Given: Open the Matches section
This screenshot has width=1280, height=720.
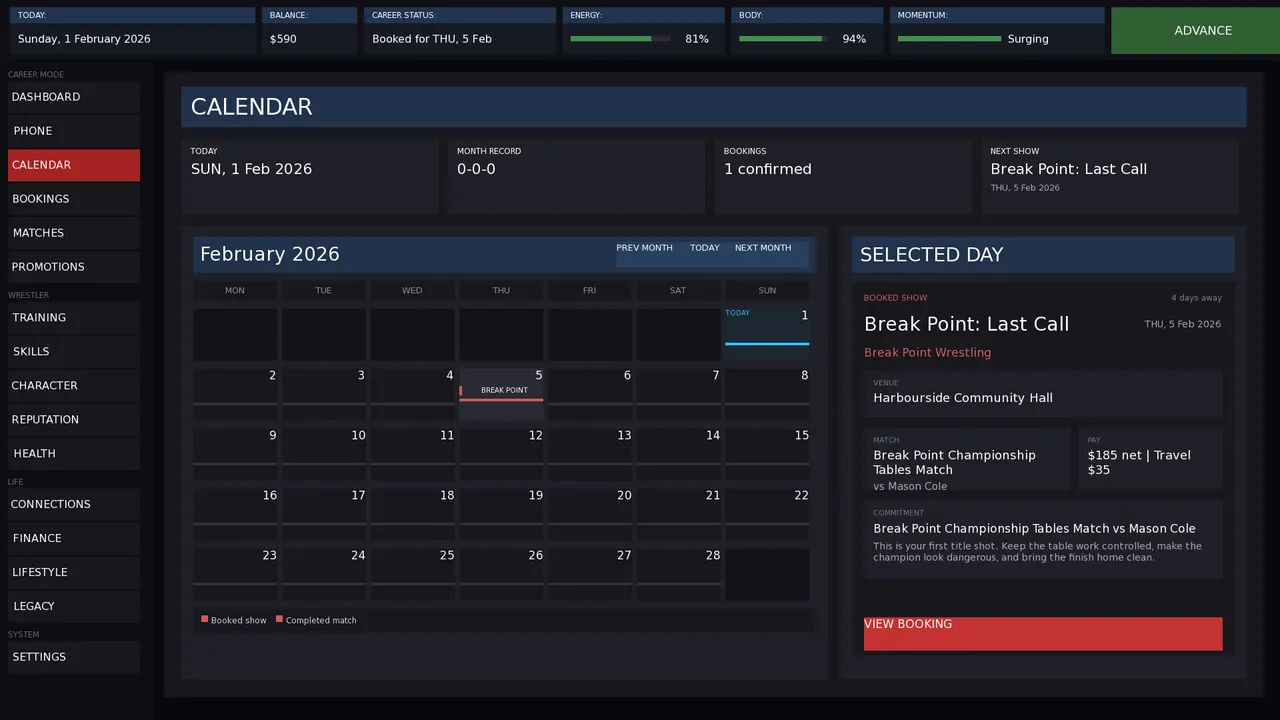Looking at the screenshot, I should [x=74, y=233].
